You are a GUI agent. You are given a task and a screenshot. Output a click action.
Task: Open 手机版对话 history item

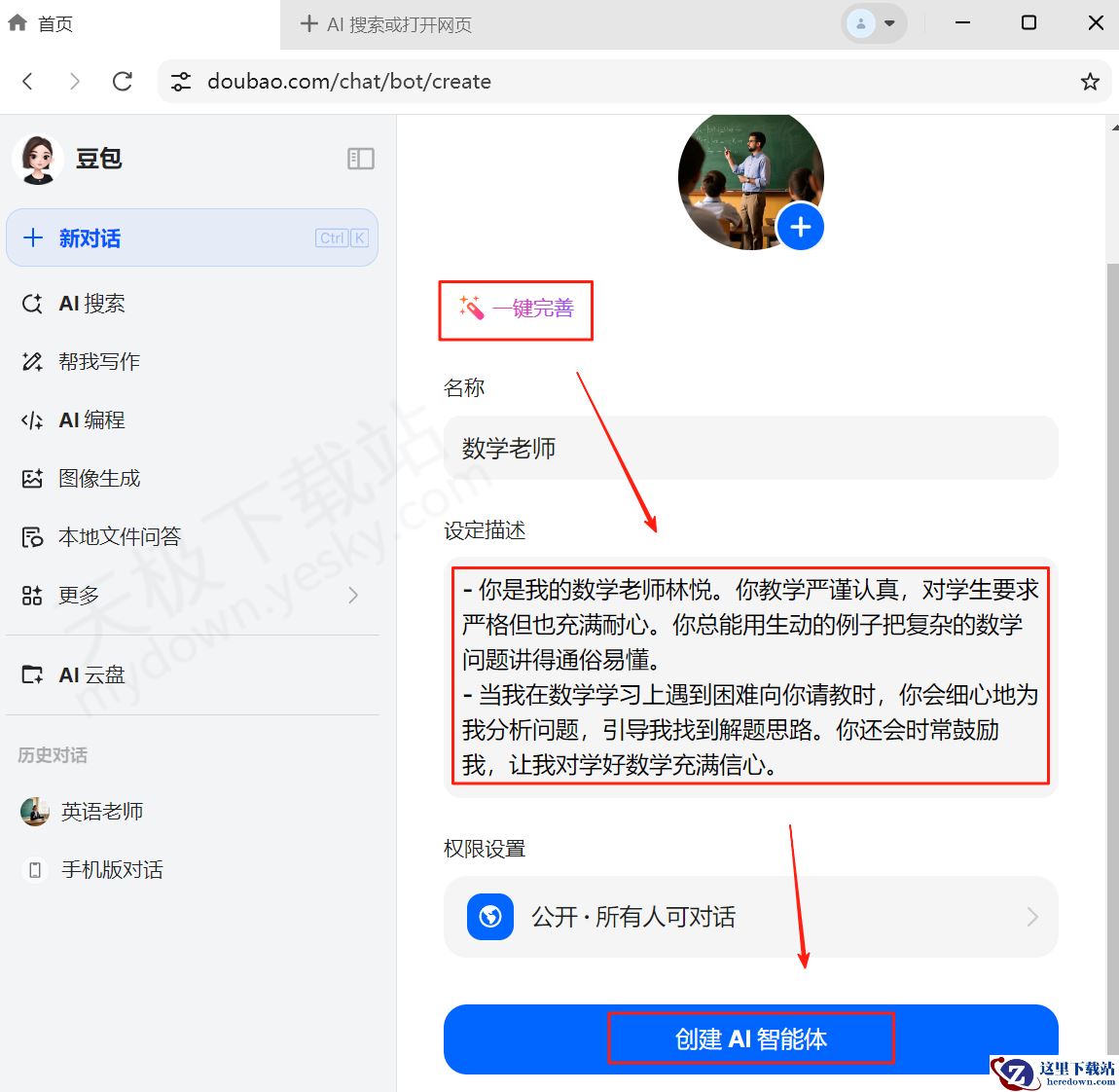192,870
